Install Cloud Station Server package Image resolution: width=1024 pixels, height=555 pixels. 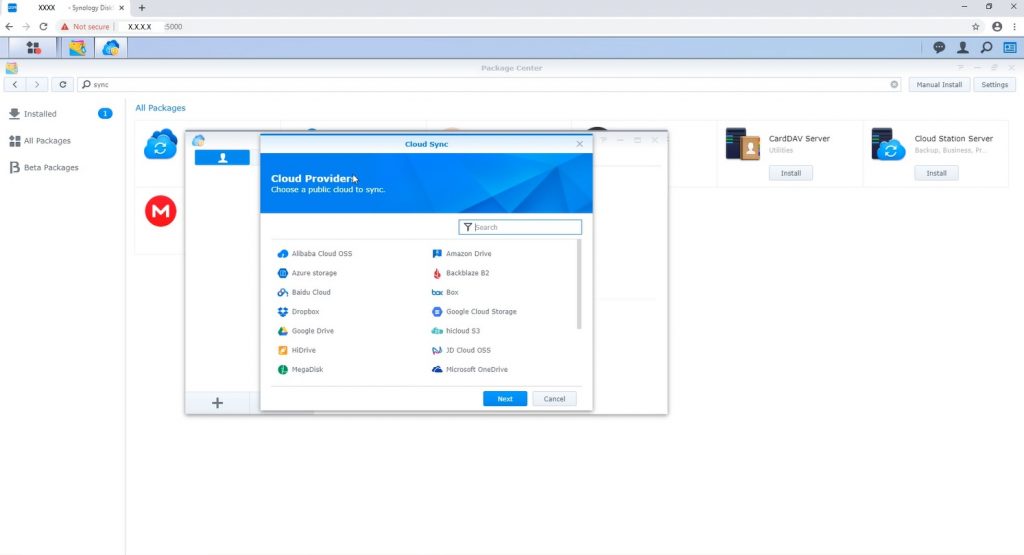tap(936, 173)
